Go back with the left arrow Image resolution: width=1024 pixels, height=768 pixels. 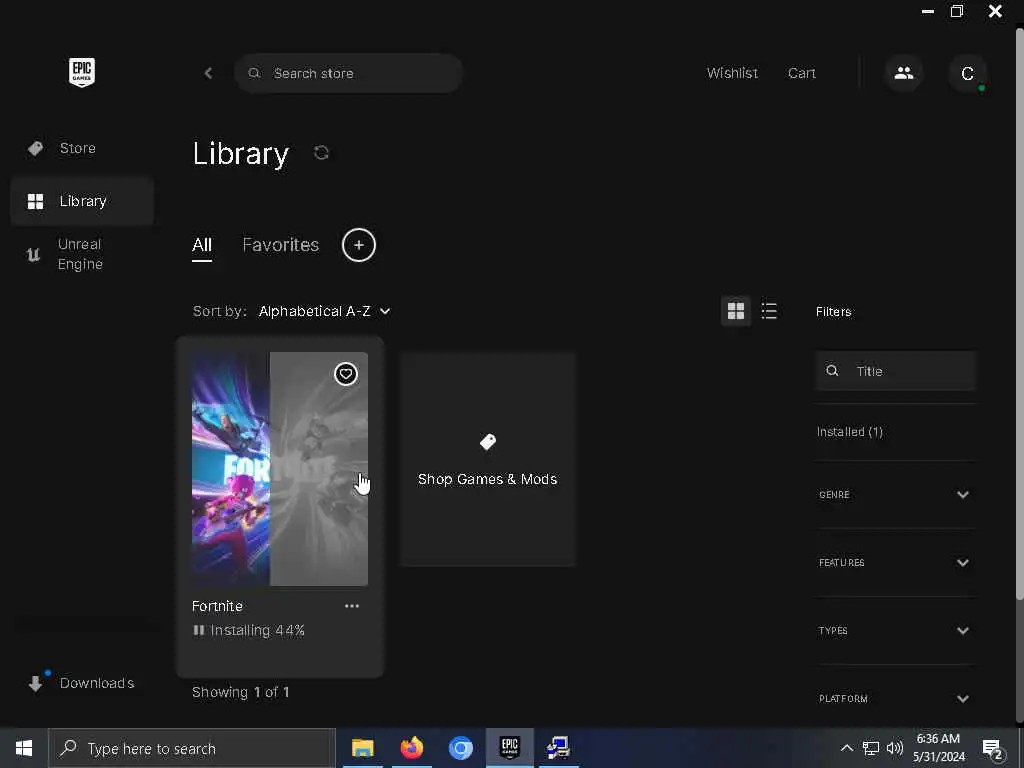[208, 73]
